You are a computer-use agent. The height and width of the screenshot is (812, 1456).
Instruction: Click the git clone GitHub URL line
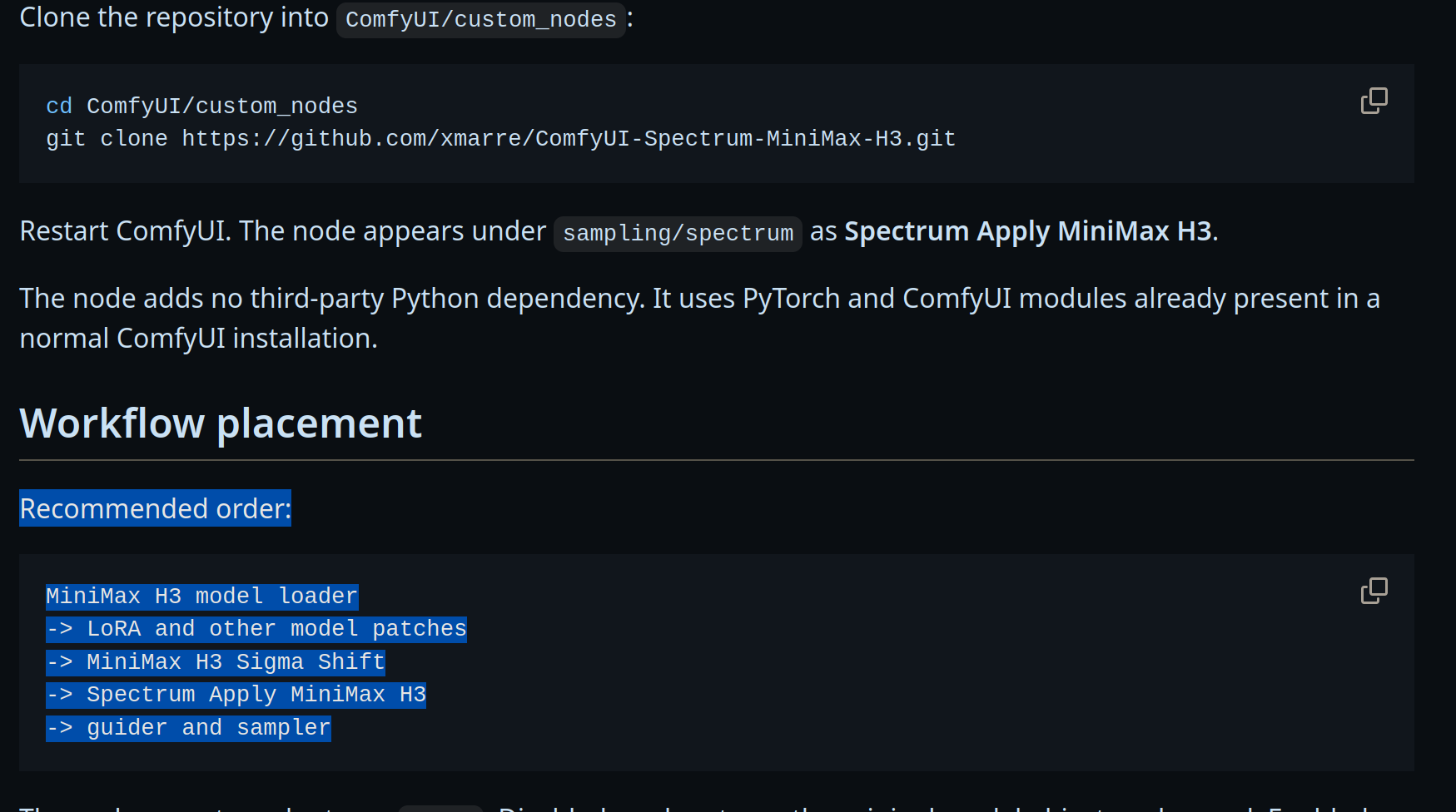[500, 138]
